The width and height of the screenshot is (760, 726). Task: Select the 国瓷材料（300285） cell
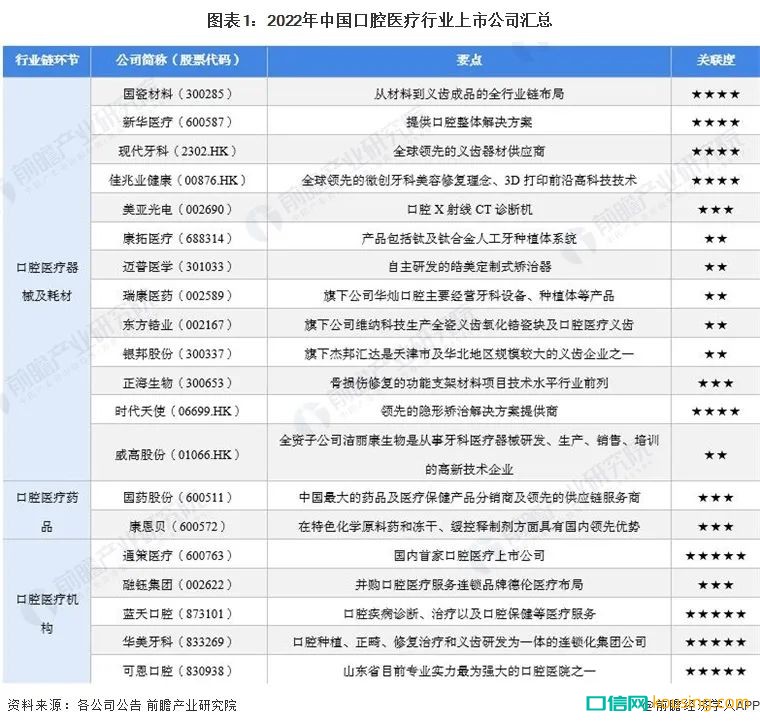[178, 93]
